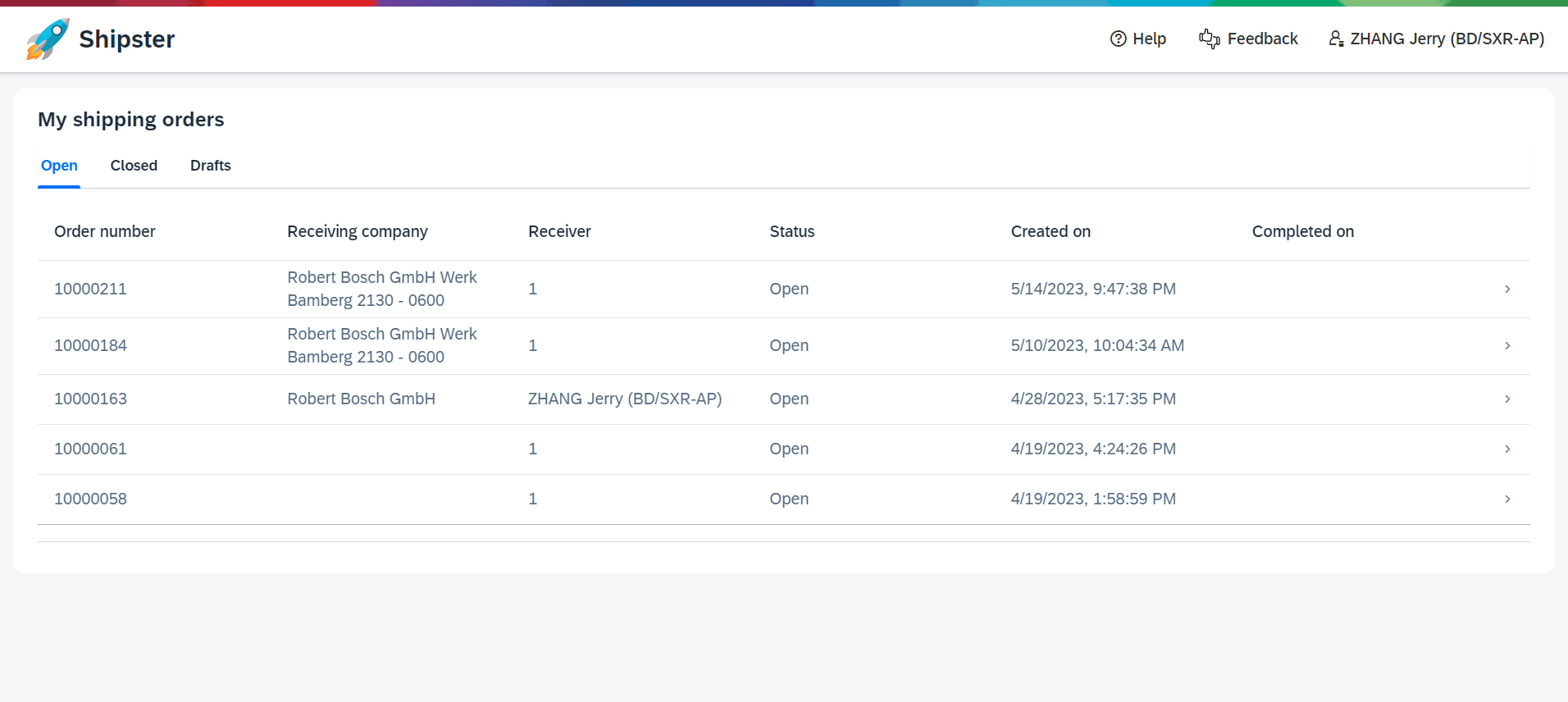The height and width of the screenshot is (702, 1568).
Task: Click the Help question mark icon
Action: point(1118,39)
